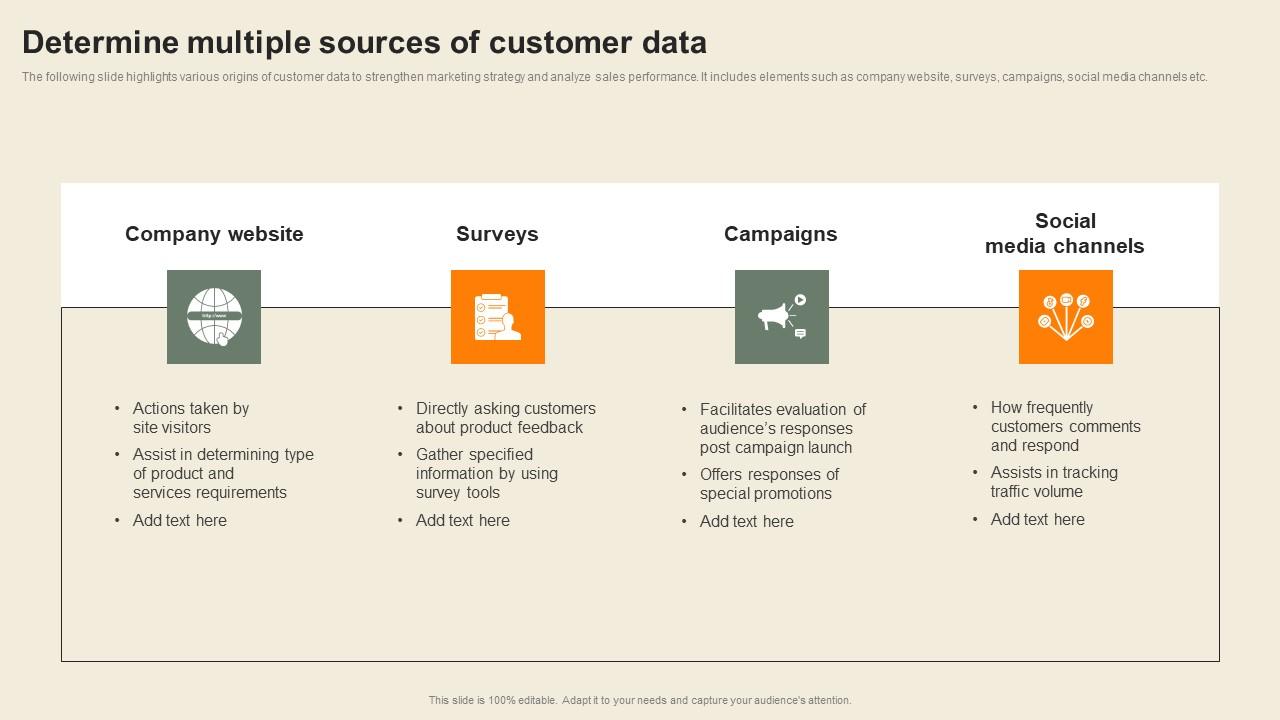1280x720 pixels.
Task: Select the slide subtitle description text
Action: [614, 77]
